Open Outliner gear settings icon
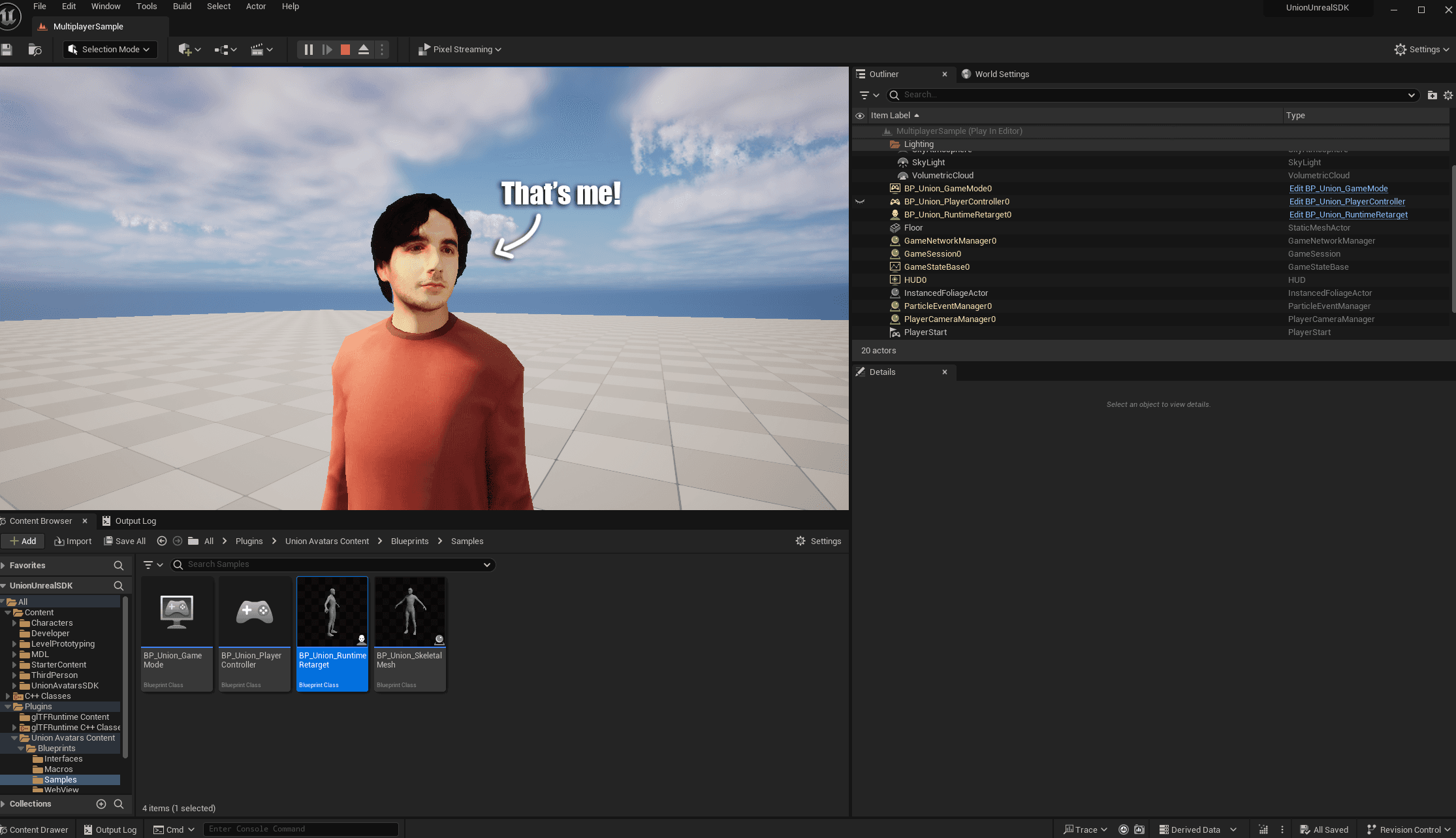1456x838 pixels. pyautogui.click(x=1448, y=95)
